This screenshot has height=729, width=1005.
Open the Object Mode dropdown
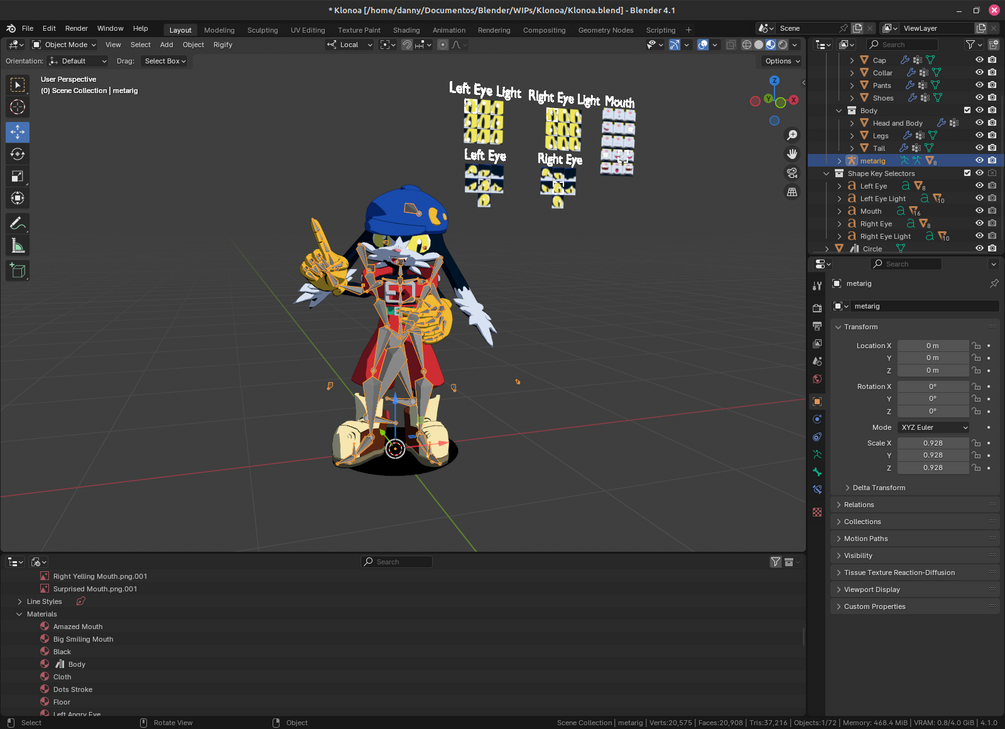click(x=64, y=45)
